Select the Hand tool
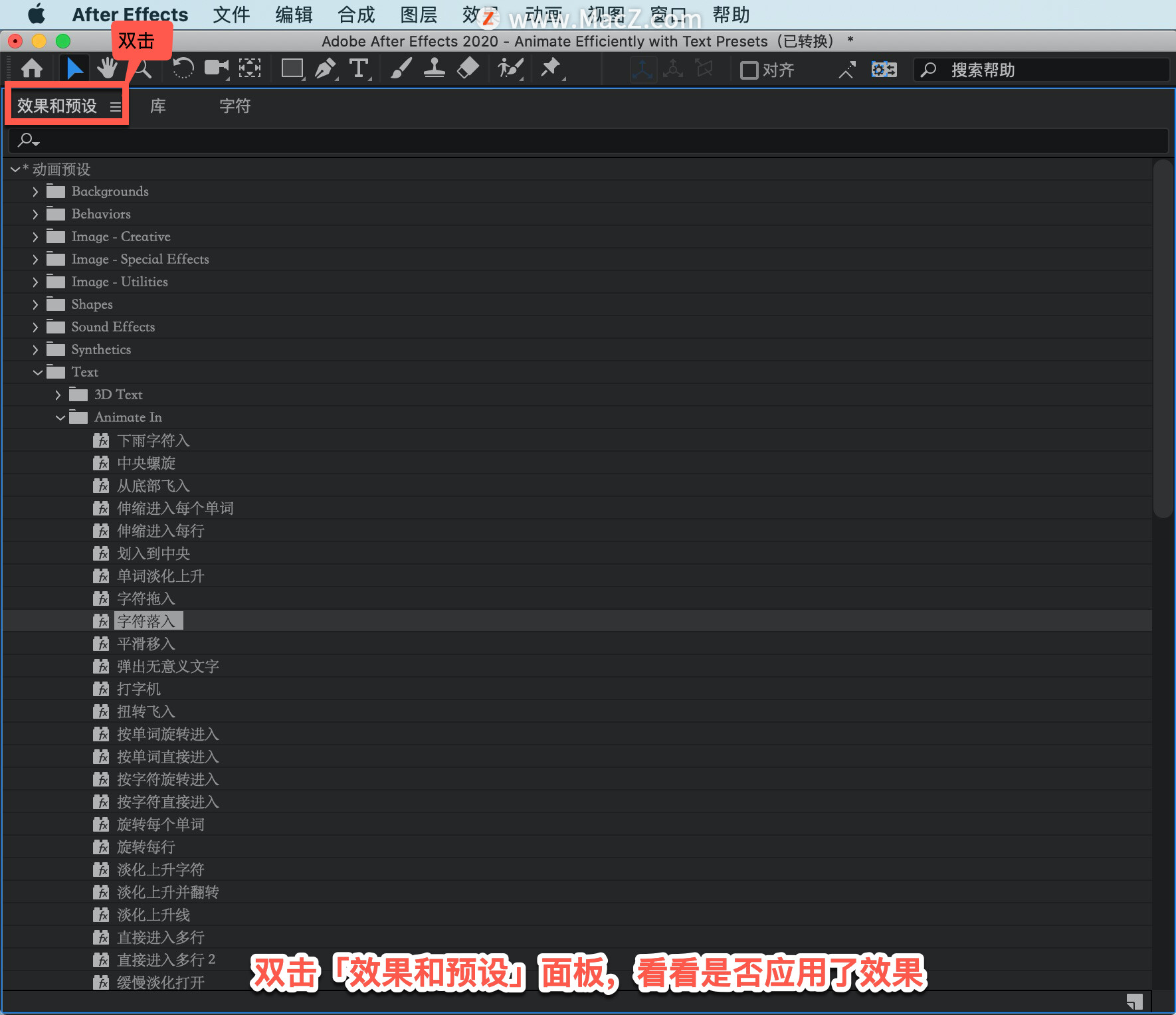The height and width of the screenshot is (1015, 1176). [x=106, y=68]
